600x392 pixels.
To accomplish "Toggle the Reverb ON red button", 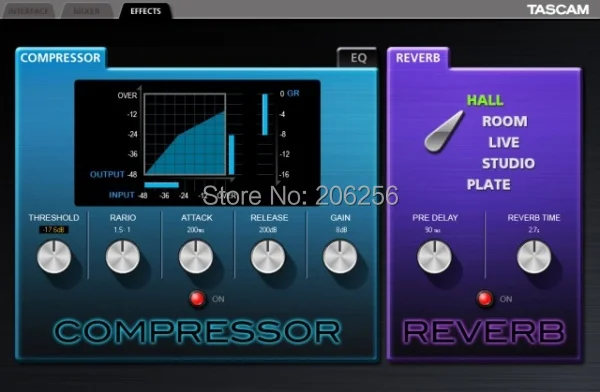I will tap(485, 299).
